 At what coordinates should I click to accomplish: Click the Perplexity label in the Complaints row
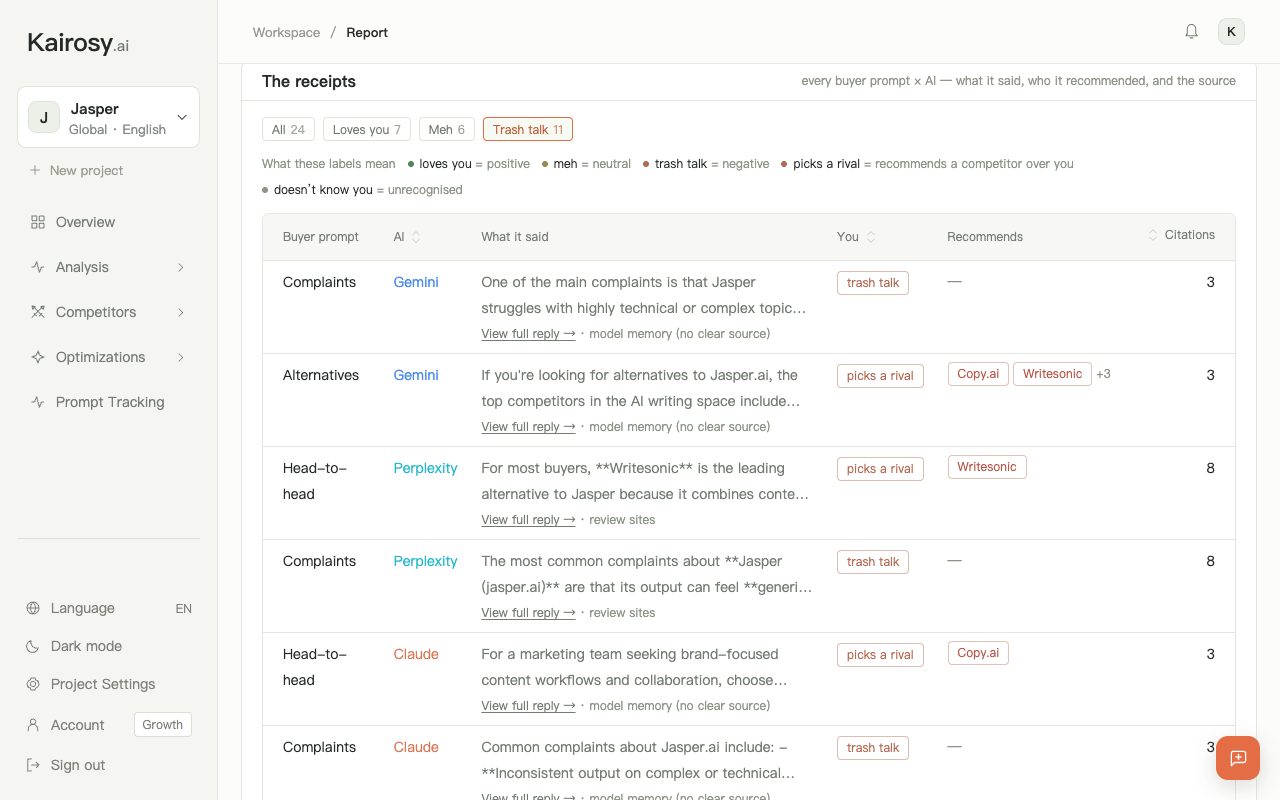(425, 561)
